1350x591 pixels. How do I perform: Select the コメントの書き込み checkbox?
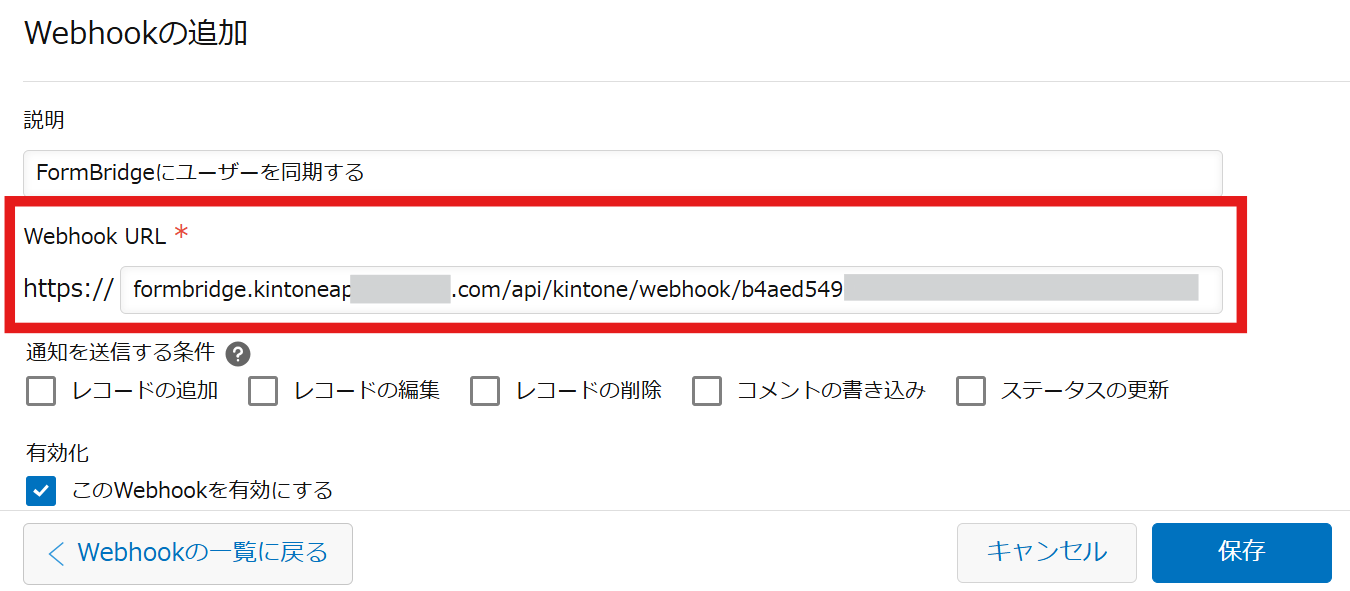(x=707, y=391)
